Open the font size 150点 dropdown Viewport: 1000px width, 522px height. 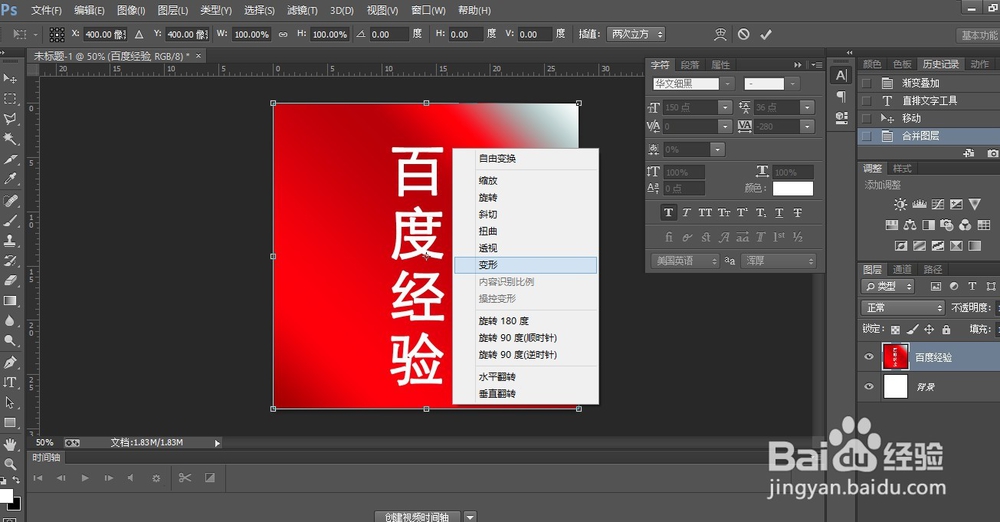(x=724, y=107)
